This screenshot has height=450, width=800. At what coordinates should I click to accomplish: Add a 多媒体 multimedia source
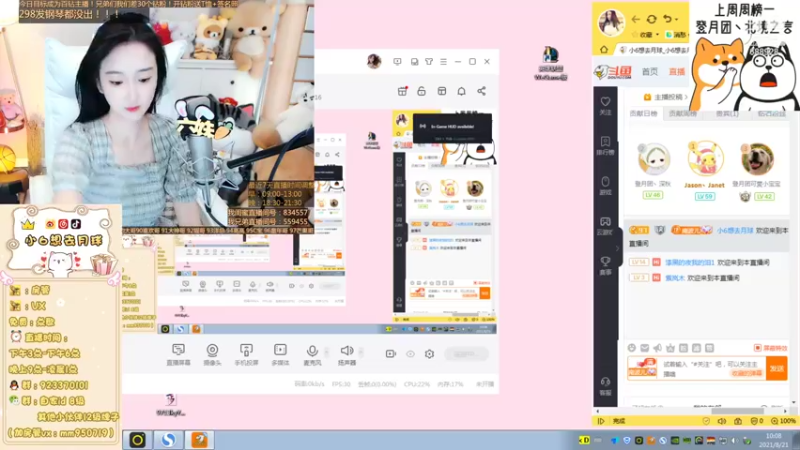point(280,354)
